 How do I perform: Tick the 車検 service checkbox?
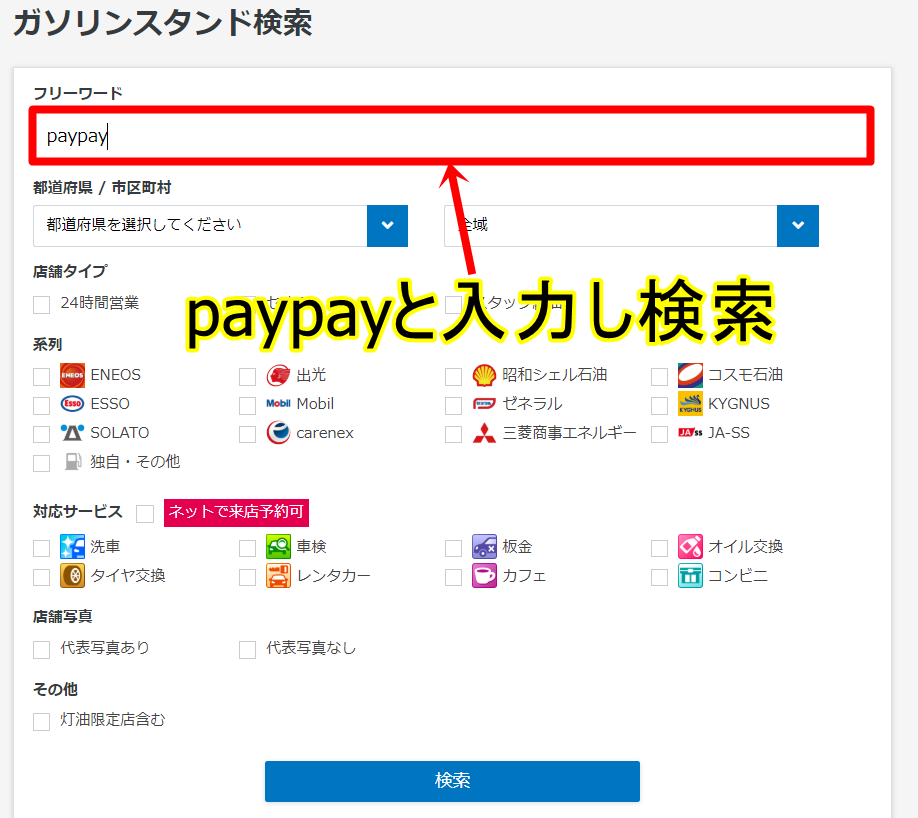(248, 548)
